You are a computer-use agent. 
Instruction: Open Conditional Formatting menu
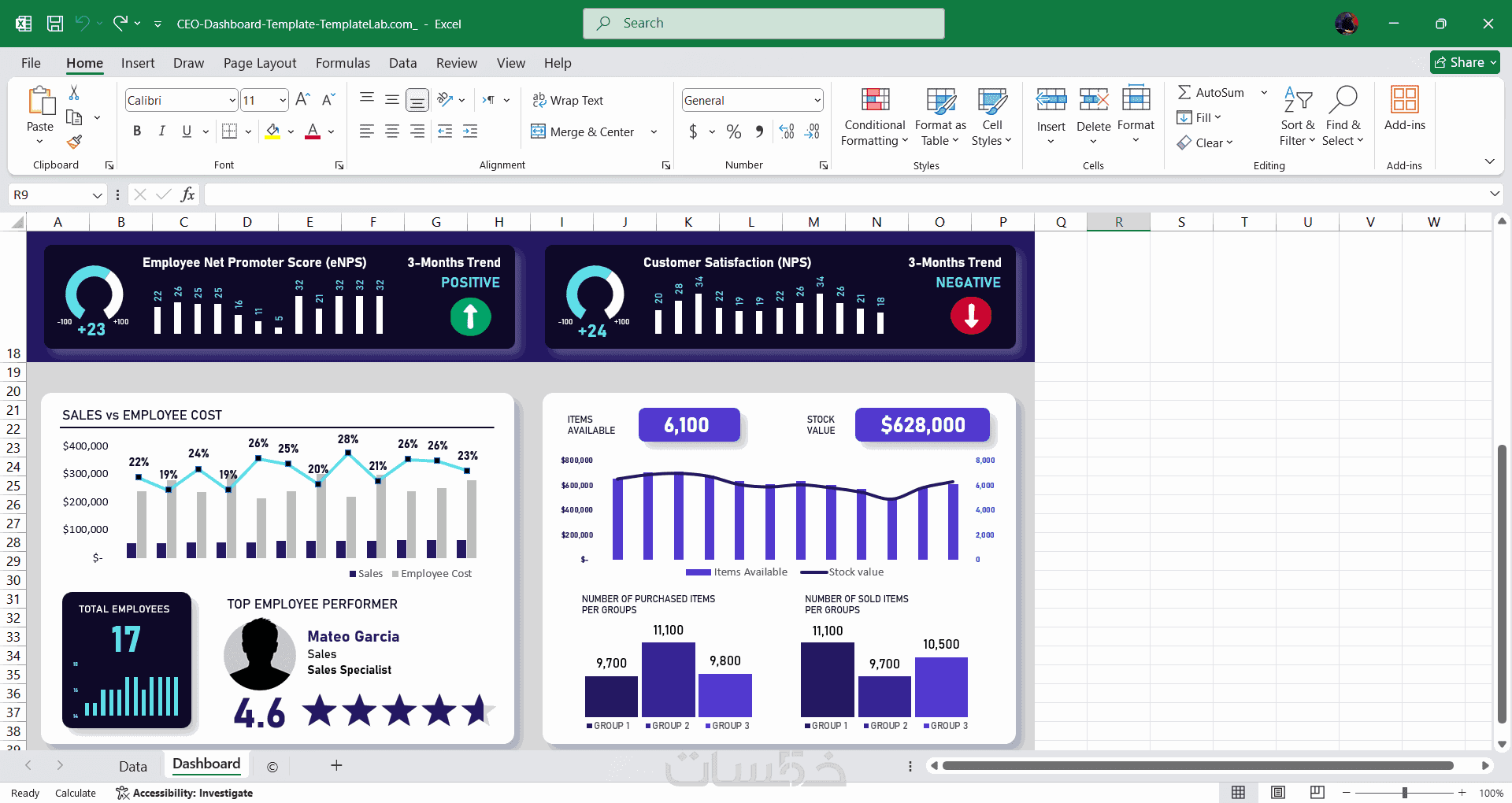[875, 117]
